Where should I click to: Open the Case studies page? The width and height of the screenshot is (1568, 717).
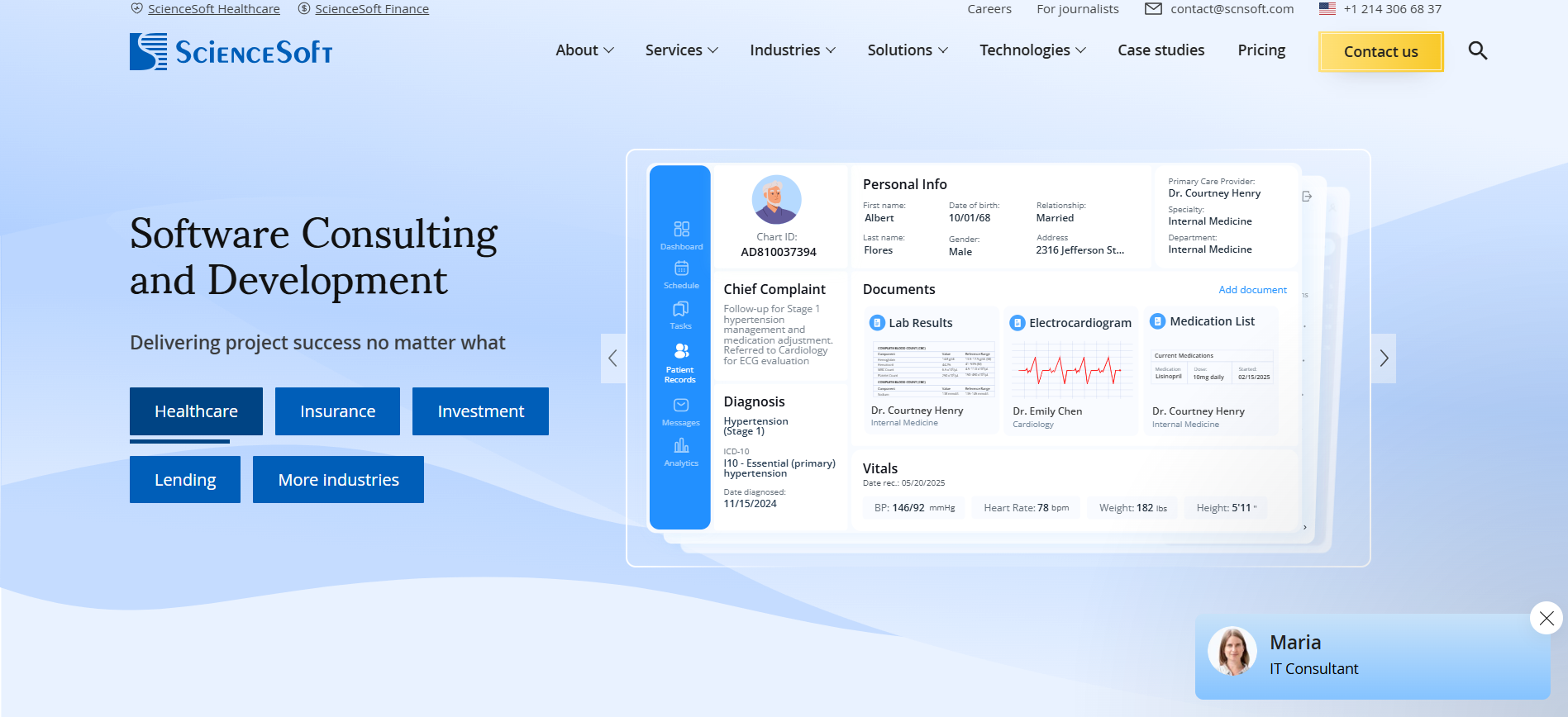1161,50
